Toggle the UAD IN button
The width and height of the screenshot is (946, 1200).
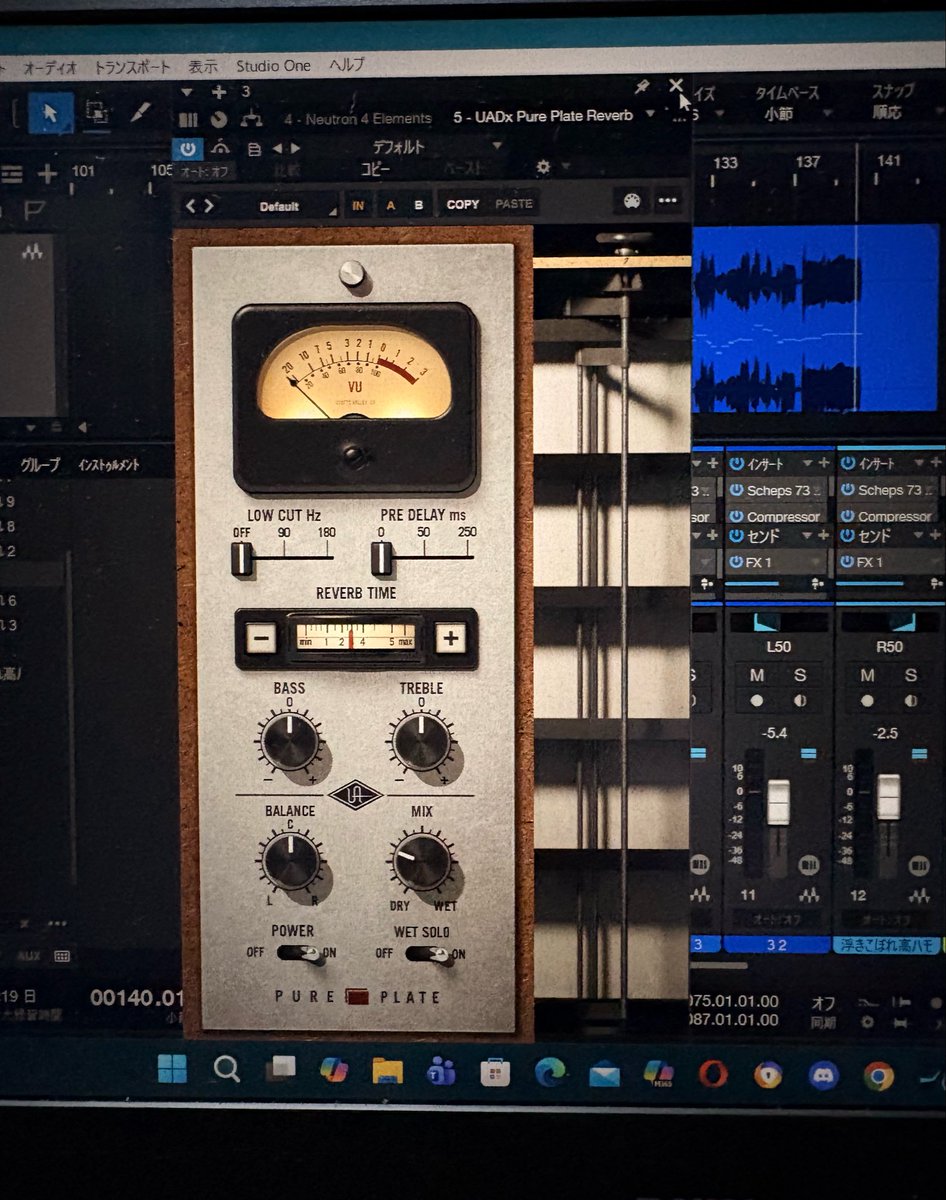point(357,205)
